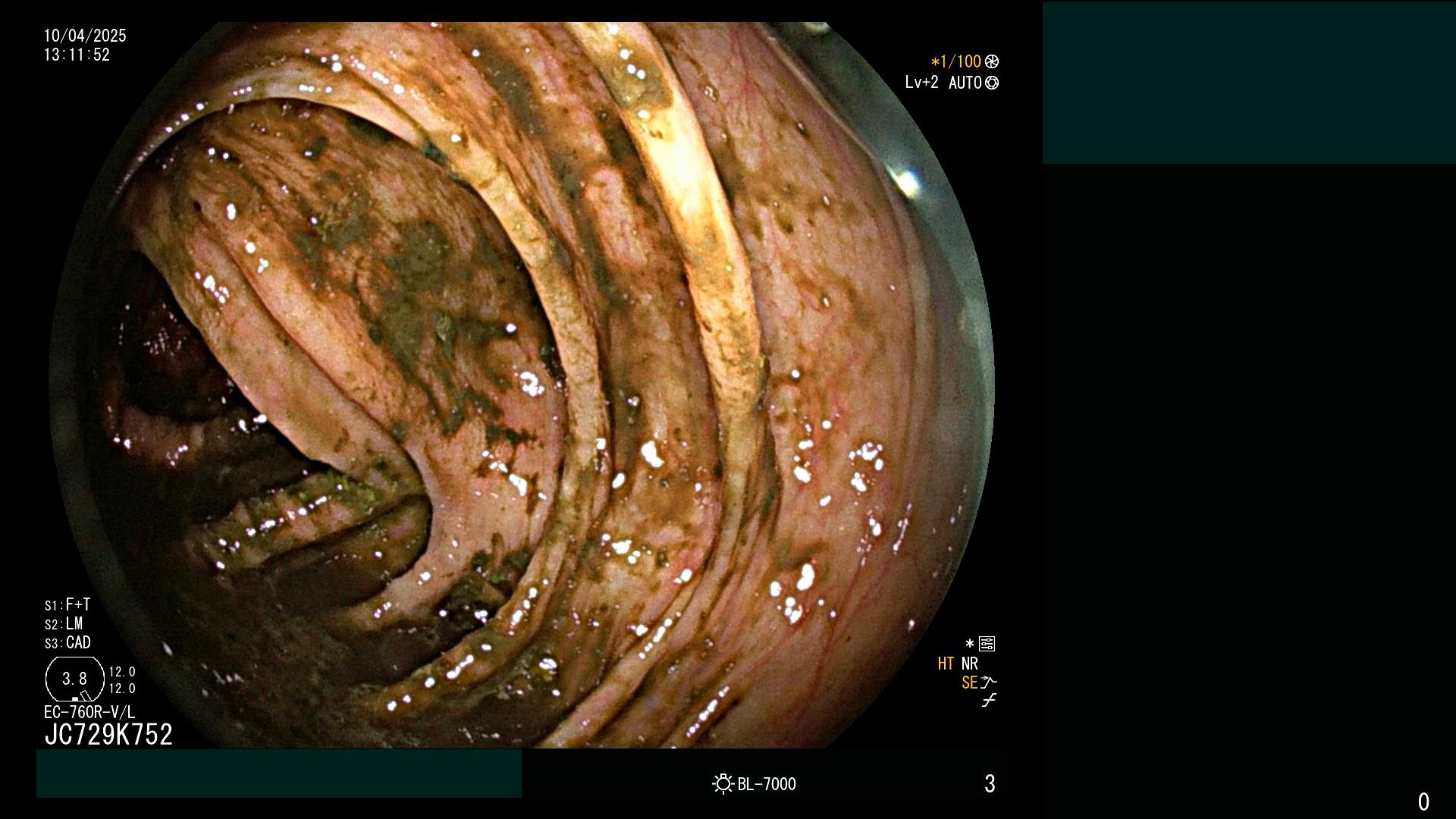Click the image settings sliders icon
Viewport: 1456px width, 819px height.
pyautogui.click(x=987, y=644)
